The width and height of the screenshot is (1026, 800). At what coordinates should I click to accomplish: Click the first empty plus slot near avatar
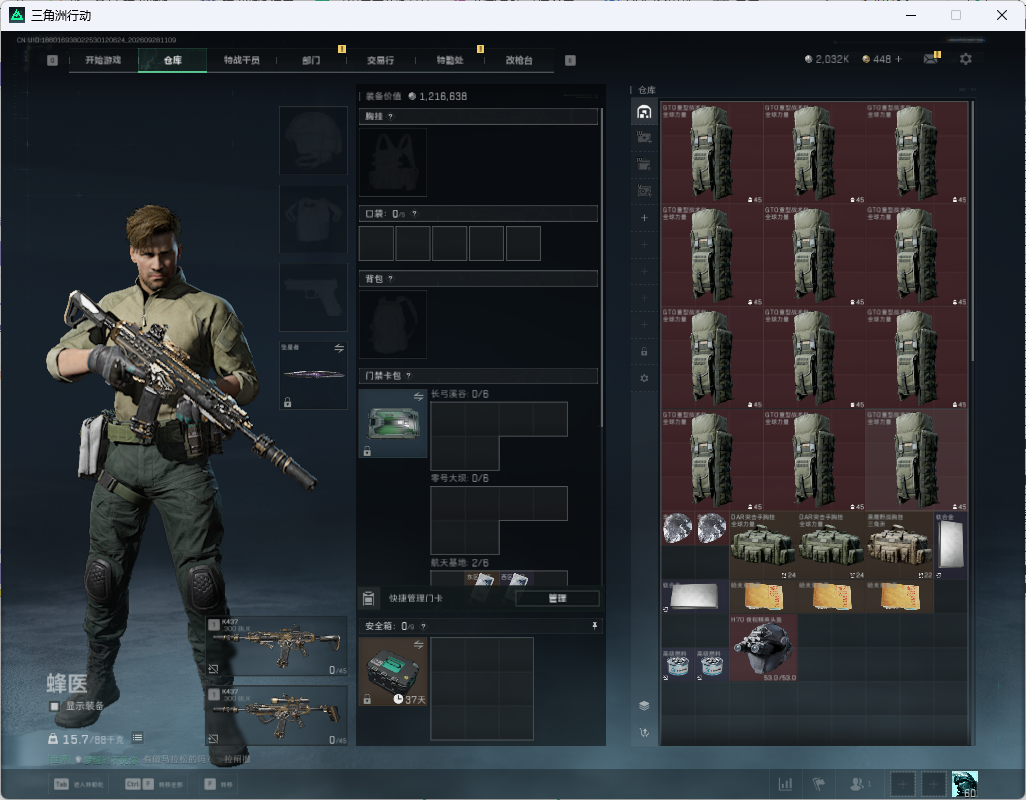(902, 784)
